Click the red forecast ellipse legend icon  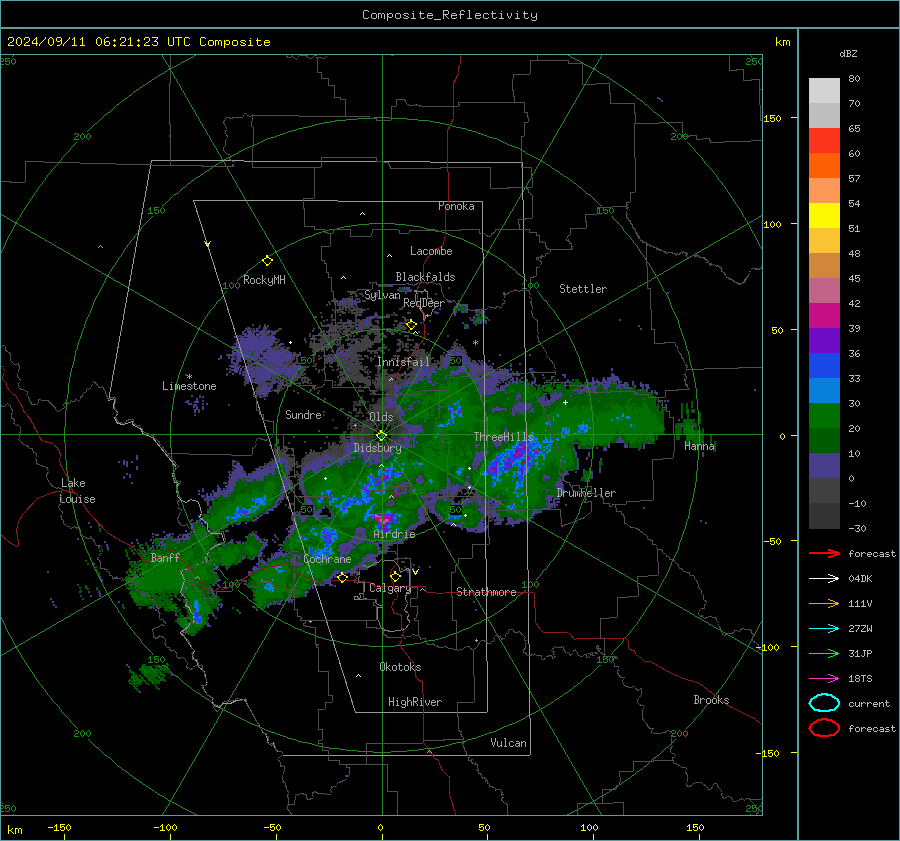[824, 728]
